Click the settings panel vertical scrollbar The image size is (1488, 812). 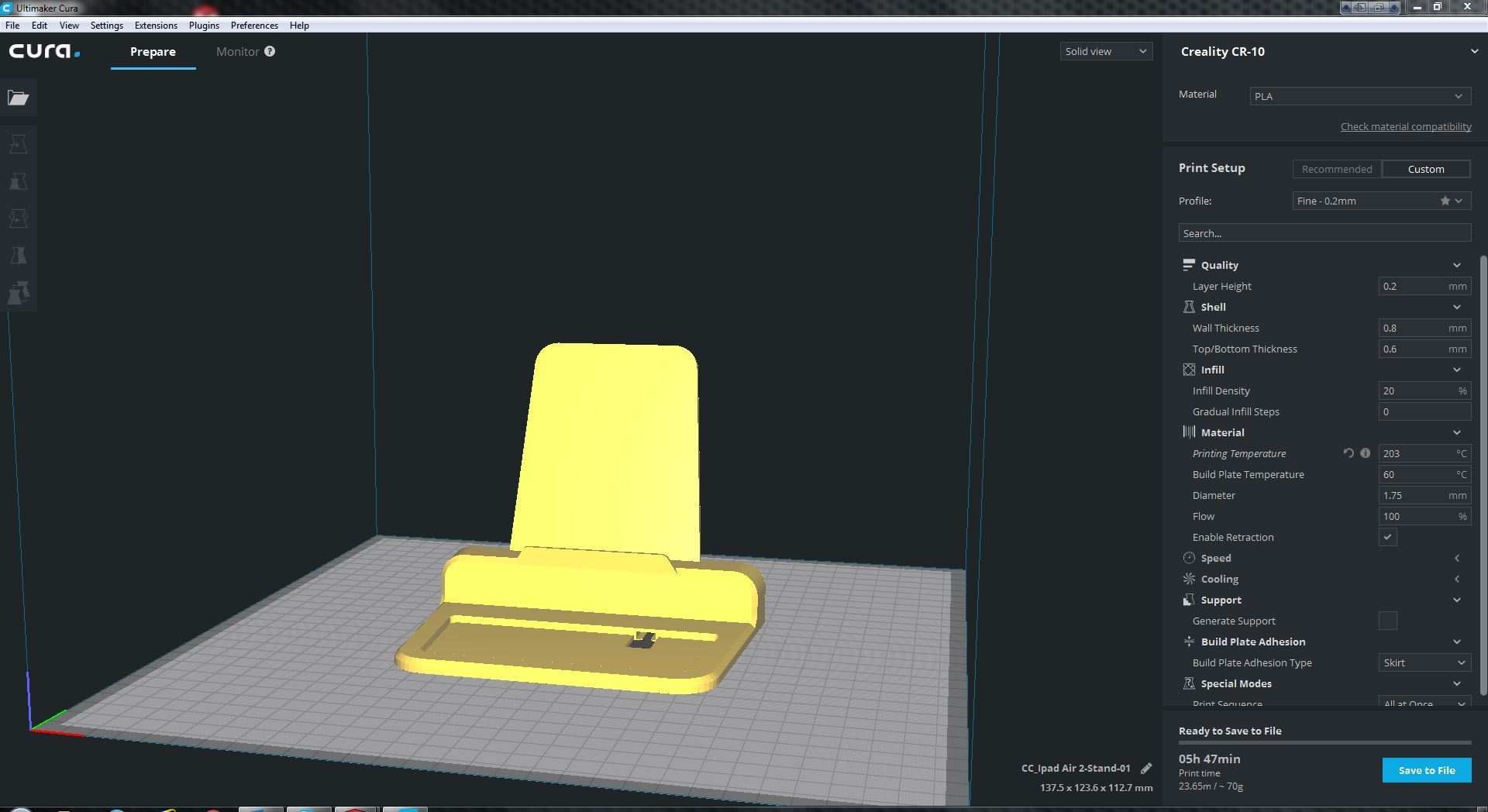pyautogui.click(x=1483, y=474)
